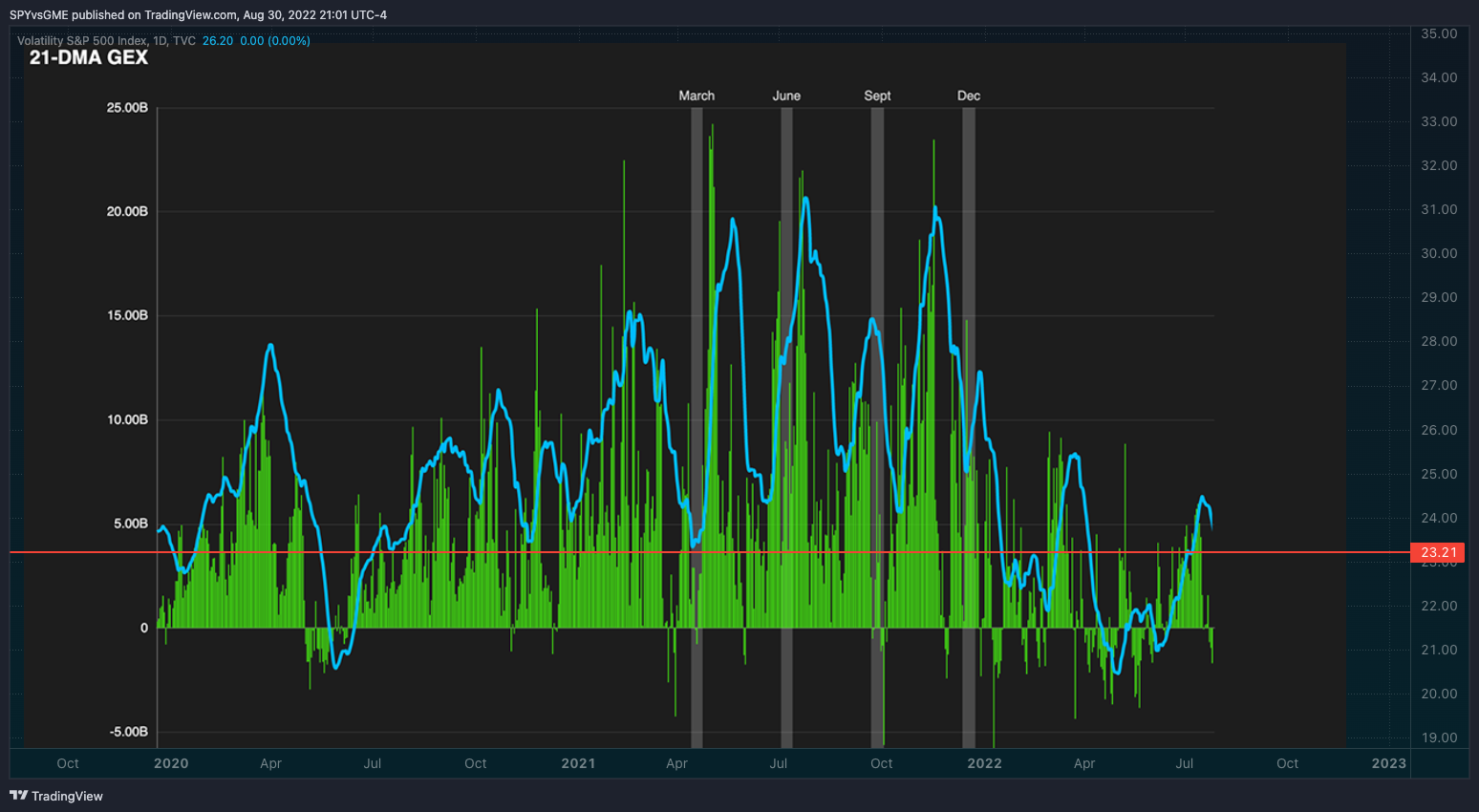Click the 2020 label on time axis

point(171,763)
